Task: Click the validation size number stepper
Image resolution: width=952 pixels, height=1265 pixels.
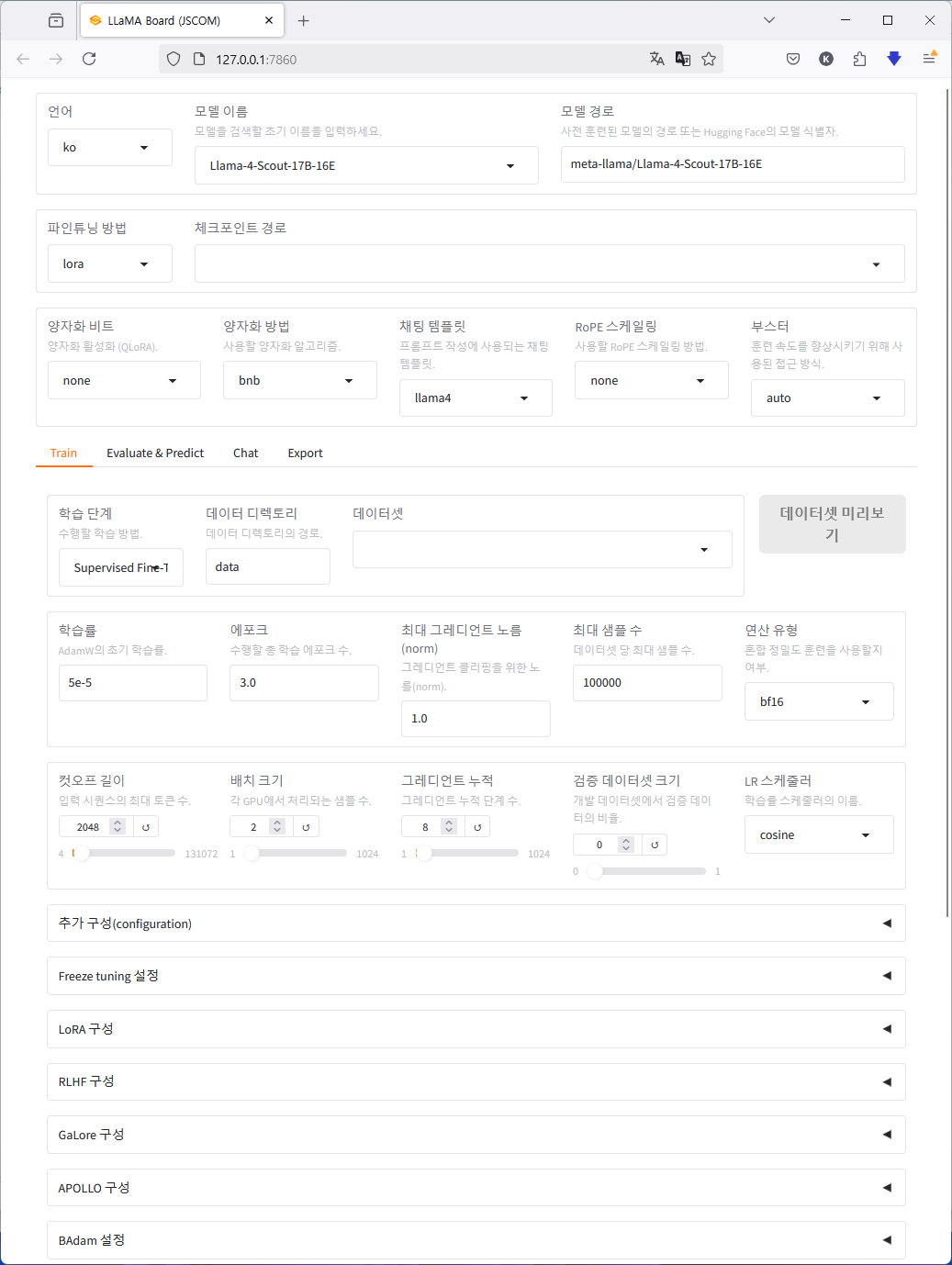Action: (626, 845)
